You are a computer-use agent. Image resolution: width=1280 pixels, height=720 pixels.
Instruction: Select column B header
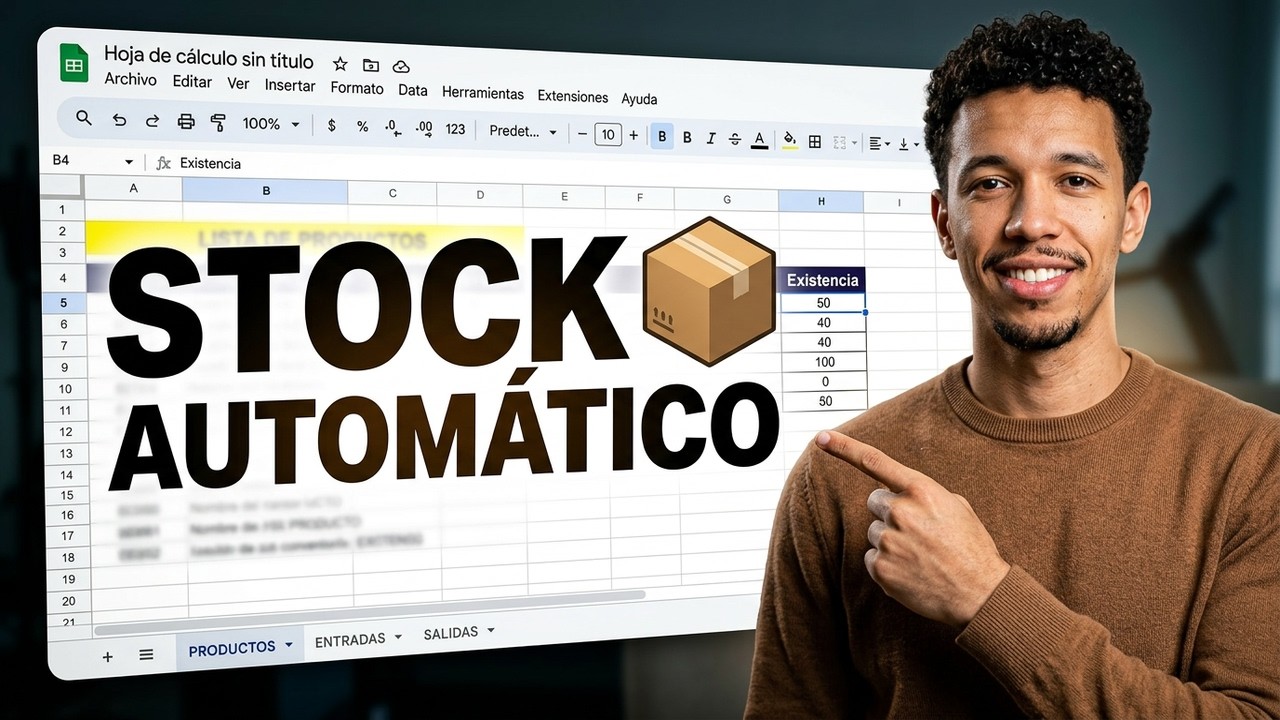pyautogui.click(x=265, y=191)
